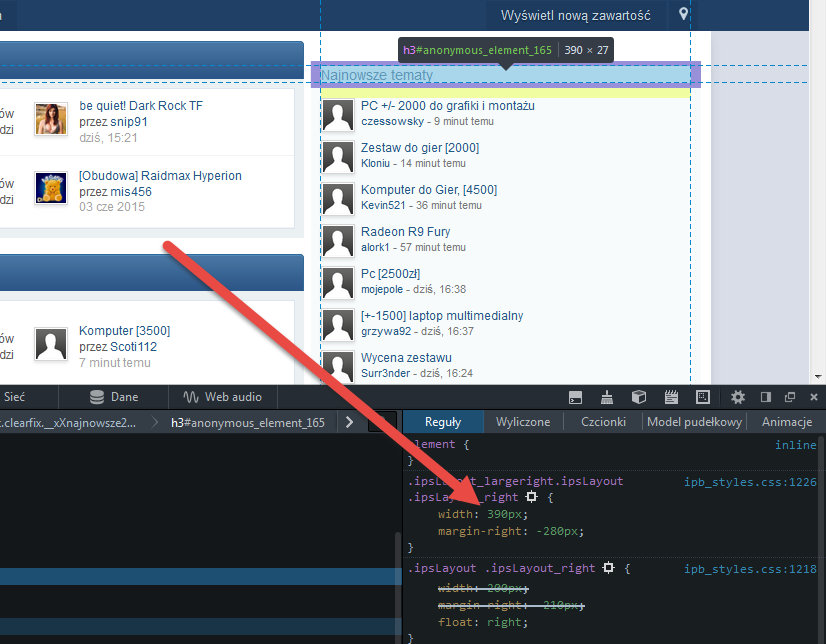Toggle selector highlighter for .ipsLayout .ipsLayout_right rule
The height and width of the screenshot is (644, 826).
[607, 568]
